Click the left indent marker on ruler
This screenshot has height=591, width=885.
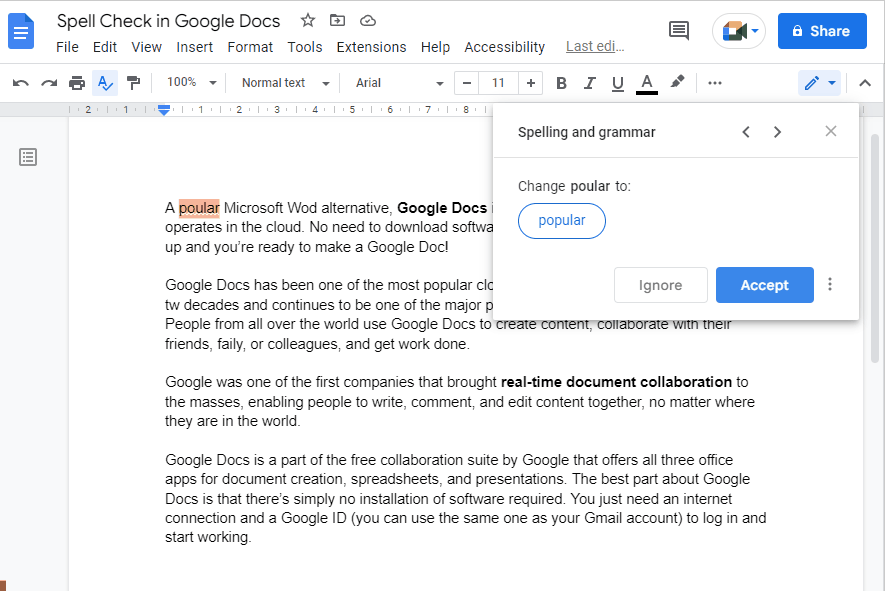click(164, 110)
